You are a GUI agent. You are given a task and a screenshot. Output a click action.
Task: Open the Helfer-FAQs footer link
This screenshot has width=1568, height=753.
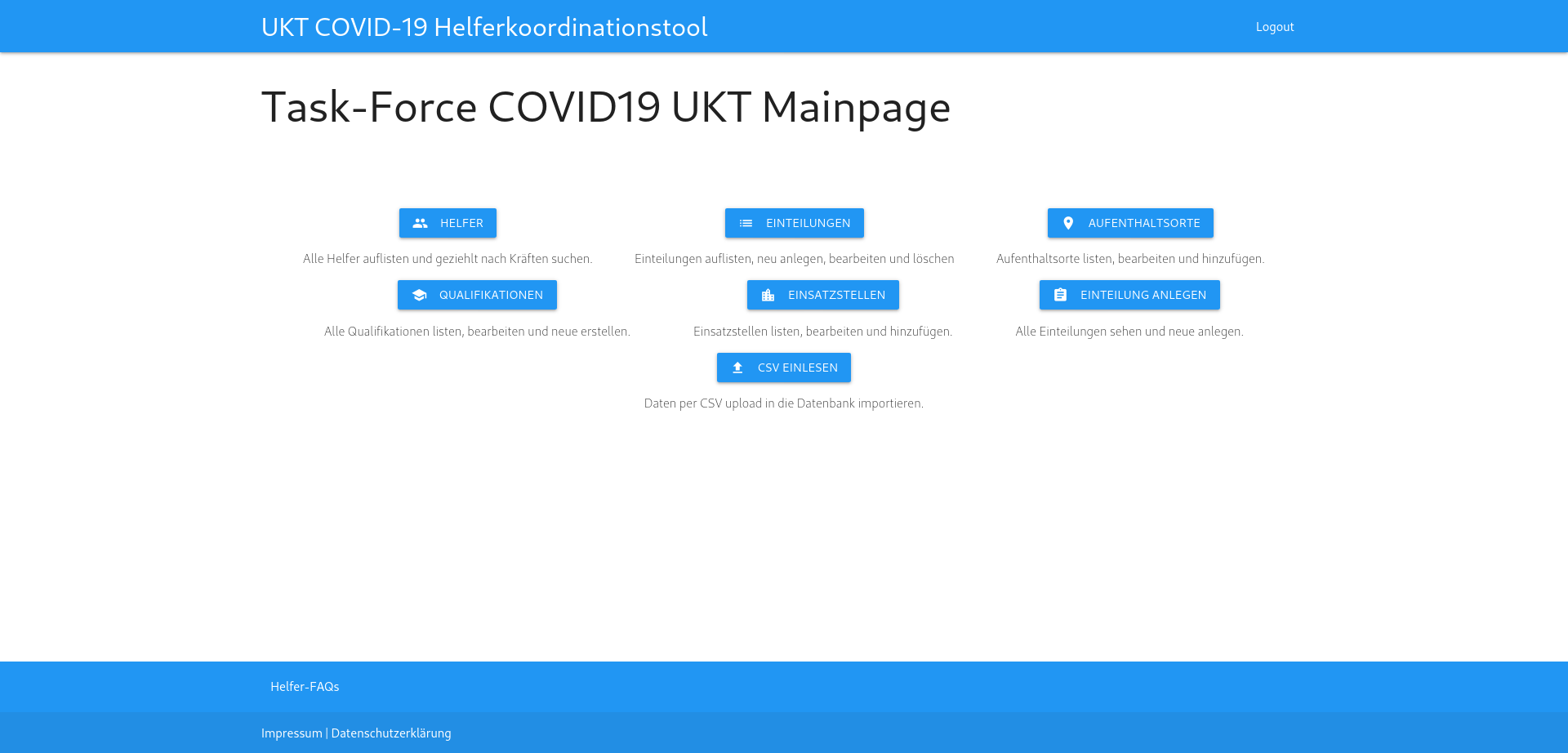click(x=305, y=687)
